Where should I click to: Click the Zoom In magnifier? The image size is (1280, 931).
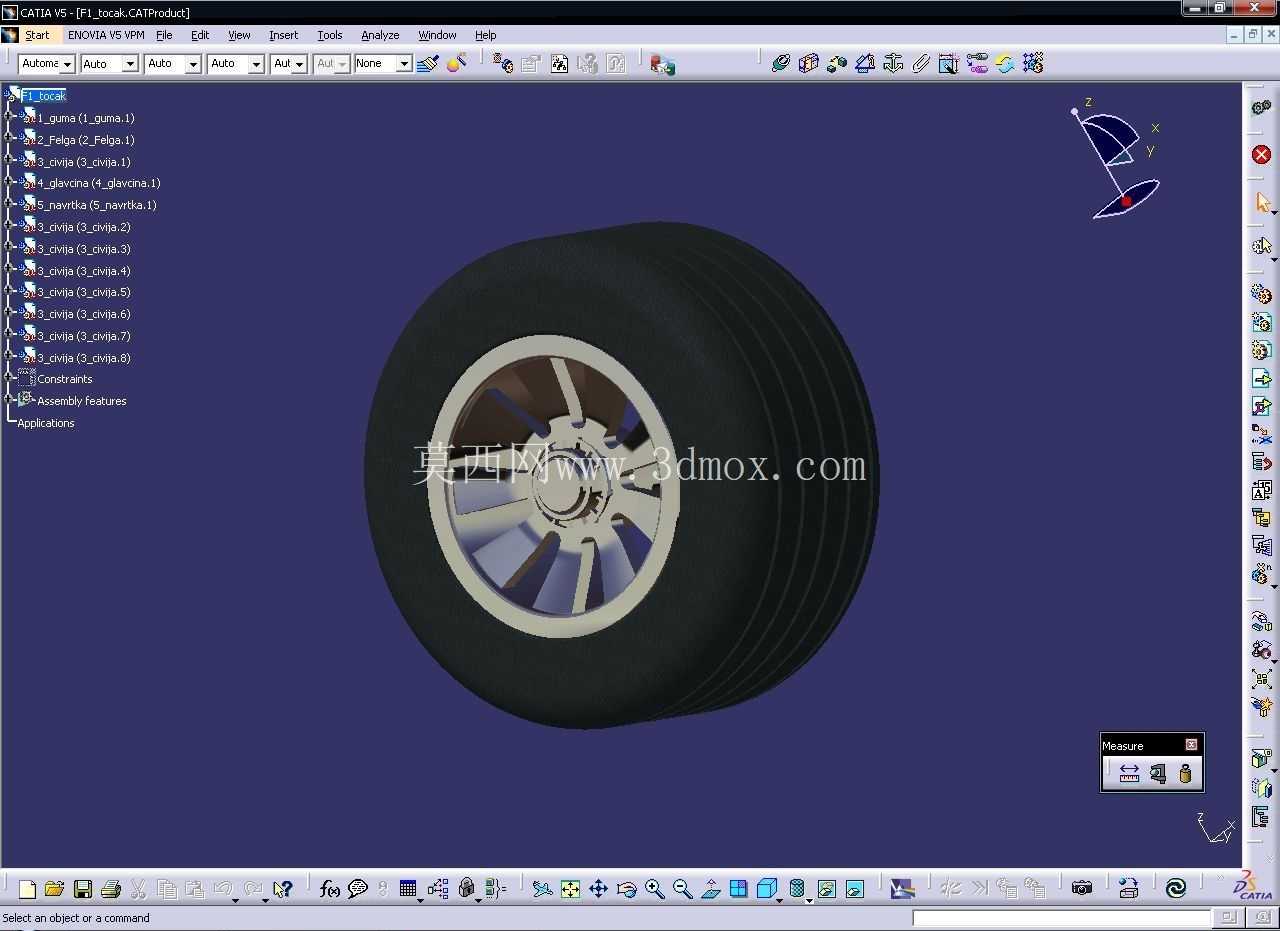pos(655,889)
